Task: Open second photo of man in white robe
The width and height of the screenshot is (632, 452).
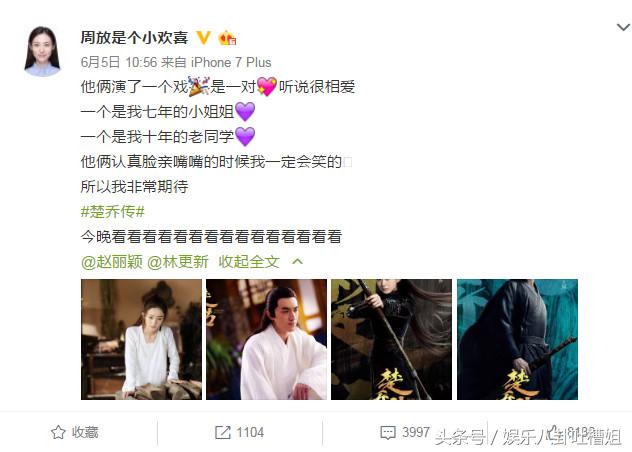Action: [x=266, y=340]
